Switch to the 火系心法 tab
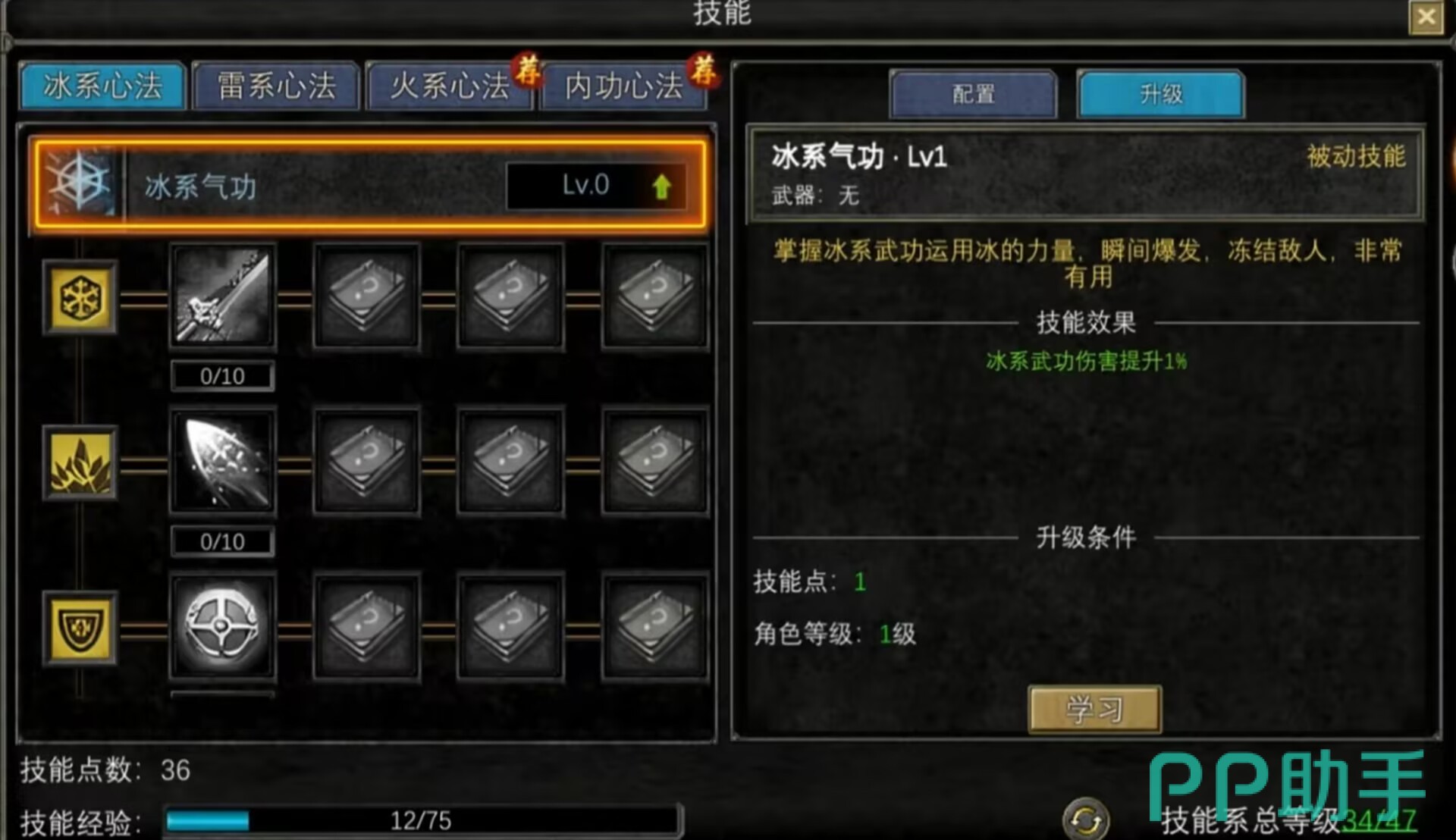Viewport: 1456px width, 840px height. coord(450,86)
